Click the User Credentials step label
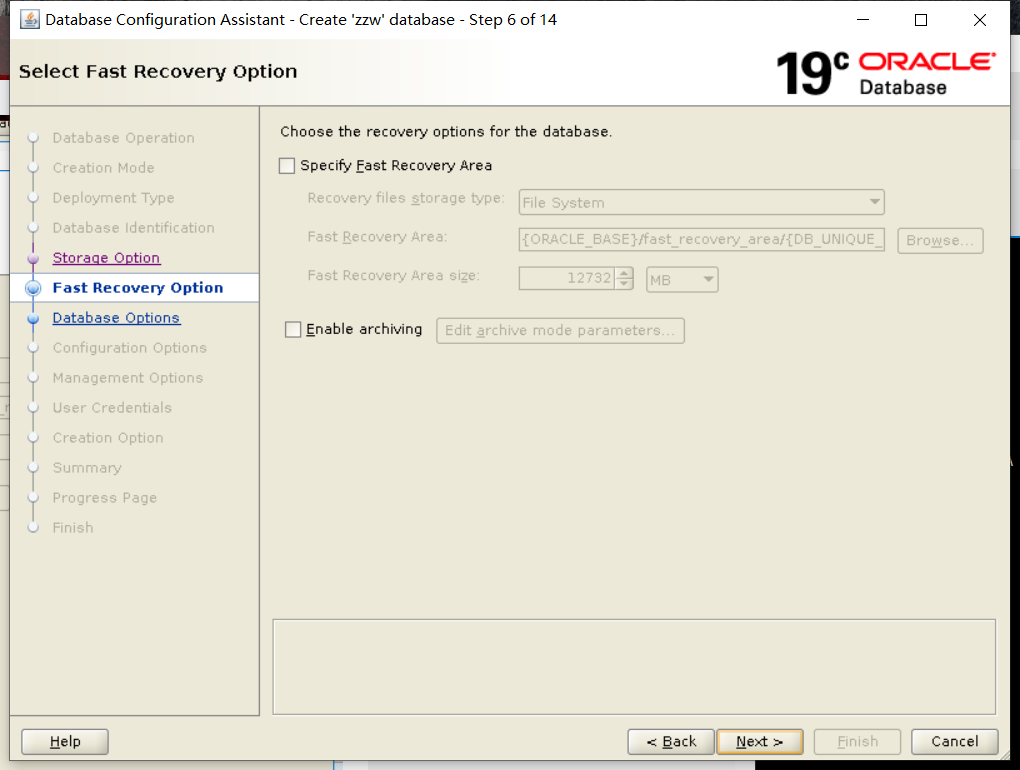Screen dimensions: 1020x770 point(112,408)
